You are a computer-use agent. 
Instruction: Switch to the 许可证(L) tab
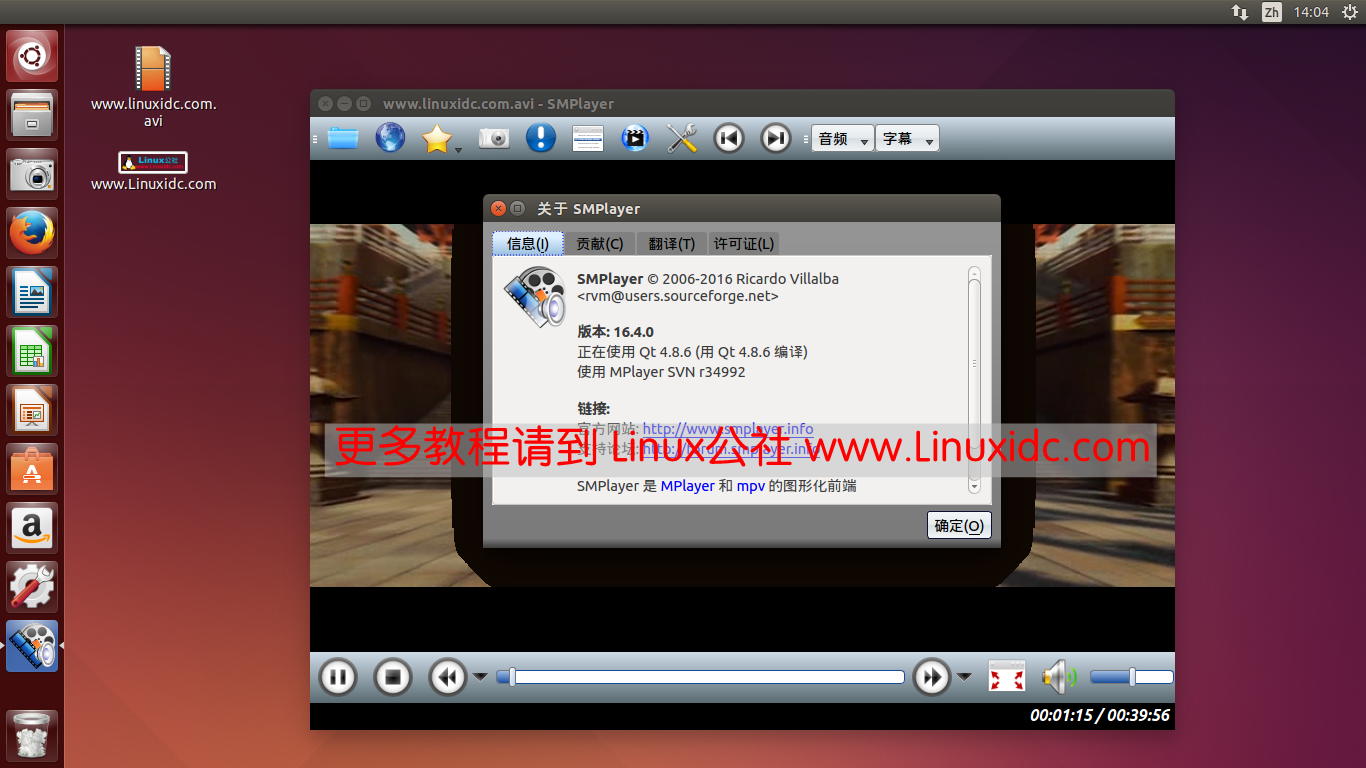744,243
